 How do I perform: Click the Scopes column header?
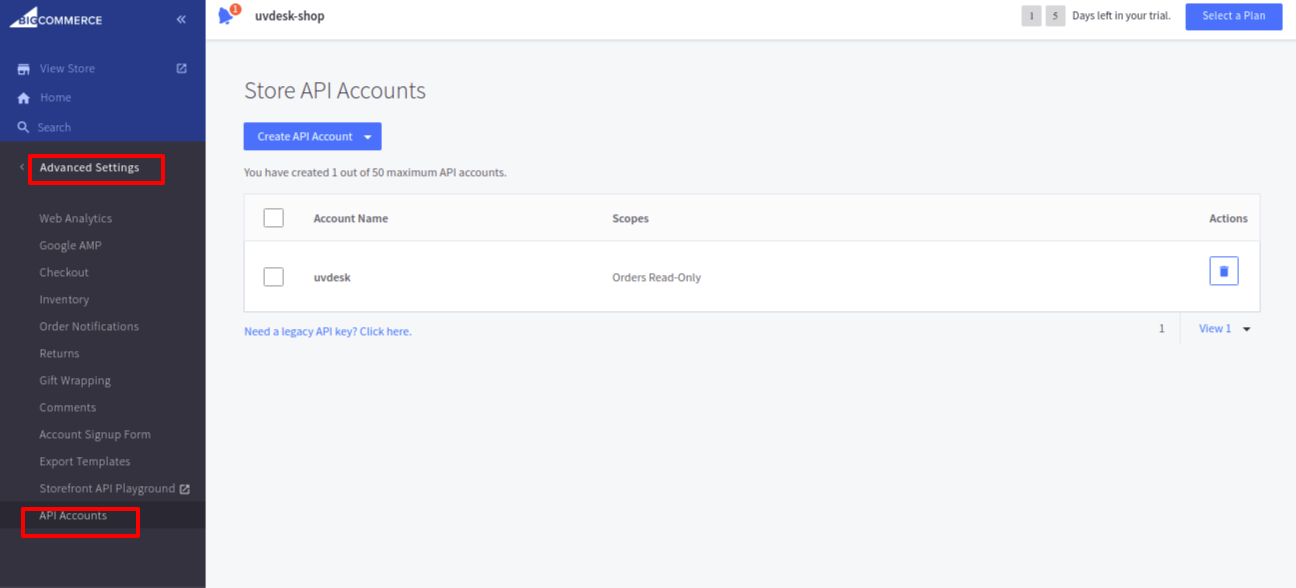[x=631, y=218]
